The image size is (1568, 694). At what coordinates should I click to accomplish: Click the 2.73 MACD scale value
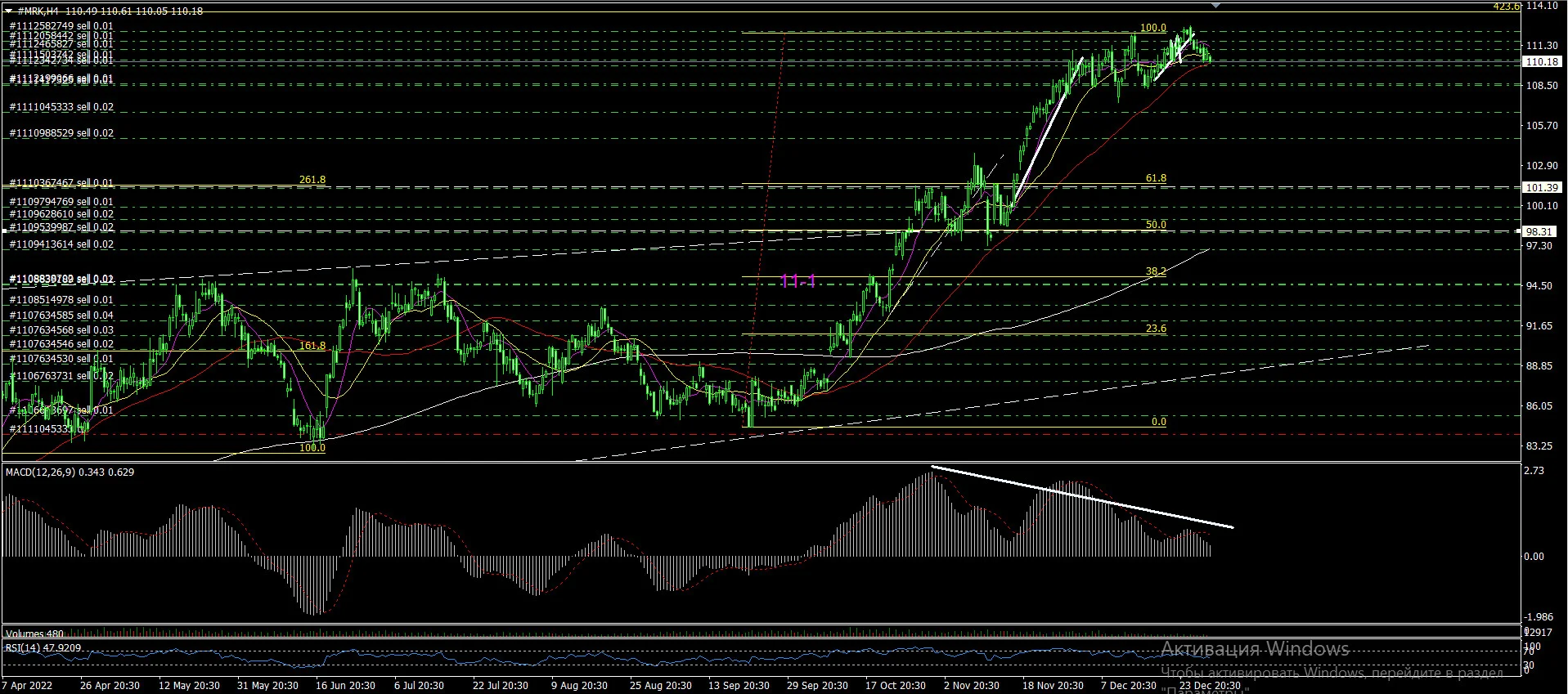[1534, 471]
